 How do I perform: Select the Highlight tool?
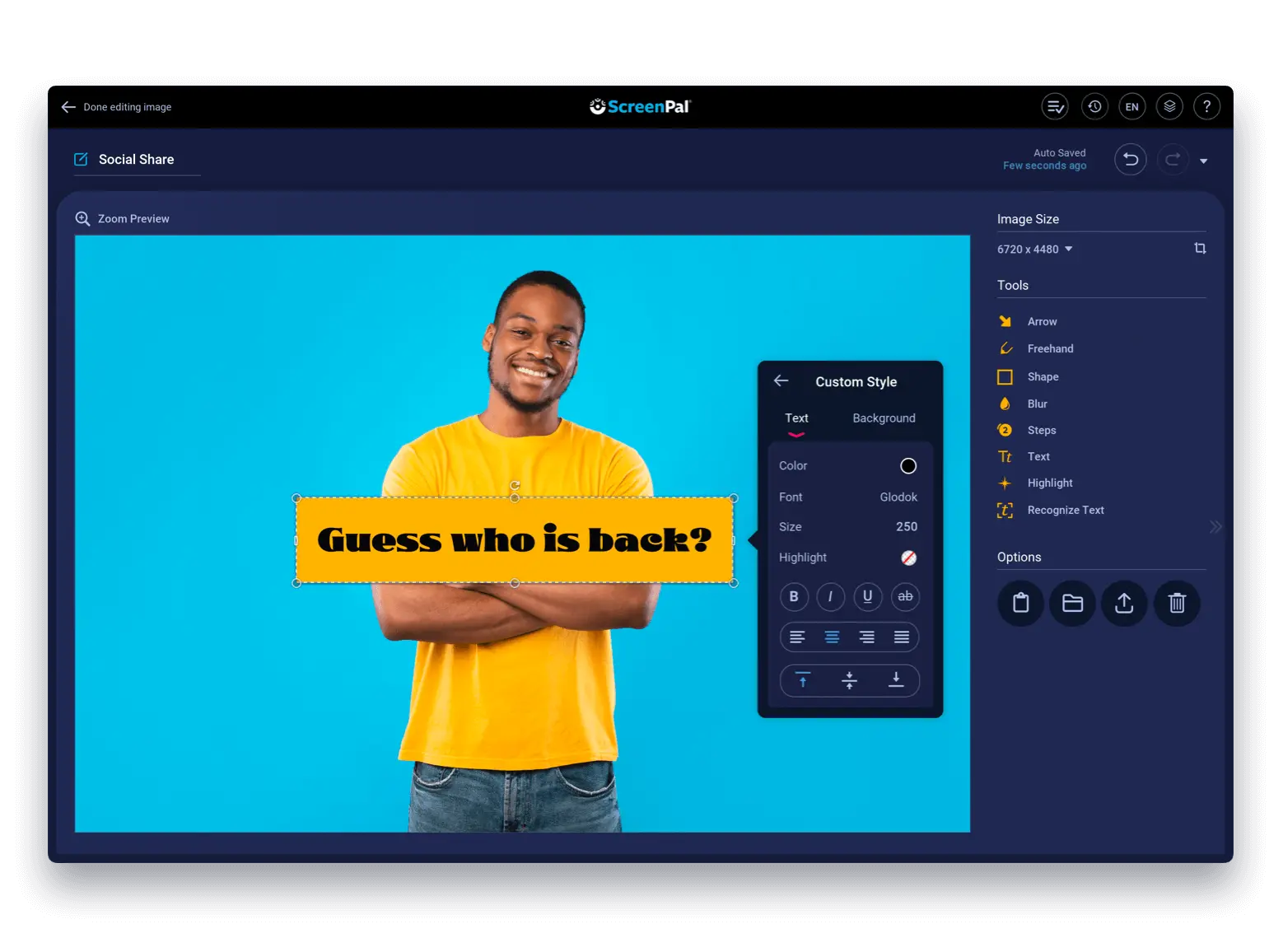pyautogui.click(x=1049, y=483)
